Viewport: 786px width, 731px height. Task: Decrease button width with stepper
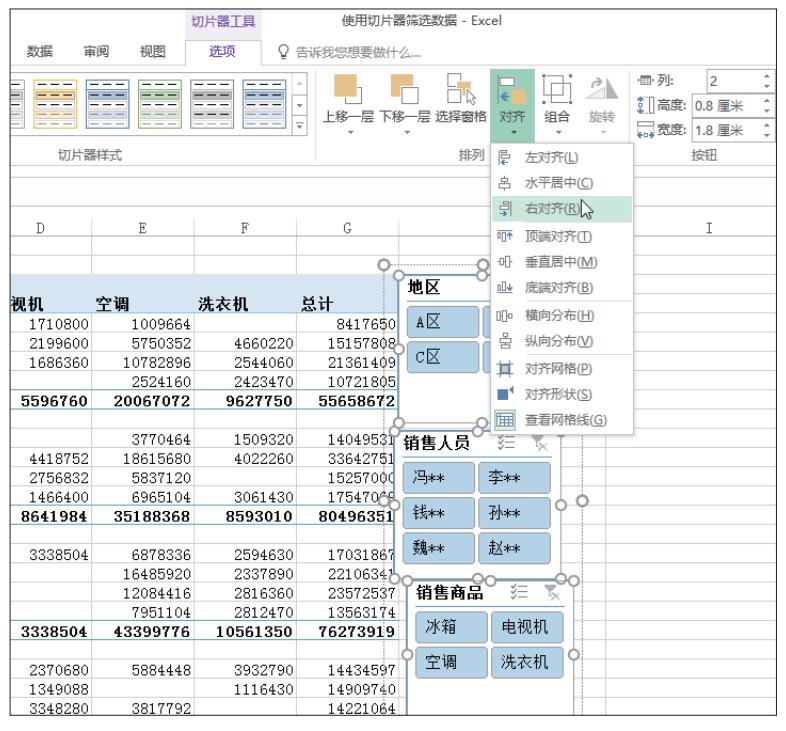click(x=766, y=135)
